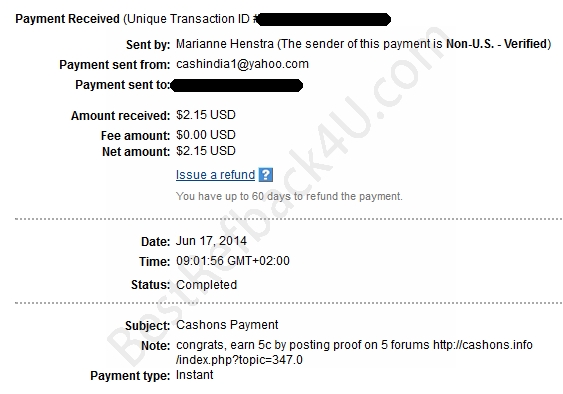Viewport: 563px width, 394px height.
Task: Select the Non-U.S. - Verified status text
Action: point(497,44)
